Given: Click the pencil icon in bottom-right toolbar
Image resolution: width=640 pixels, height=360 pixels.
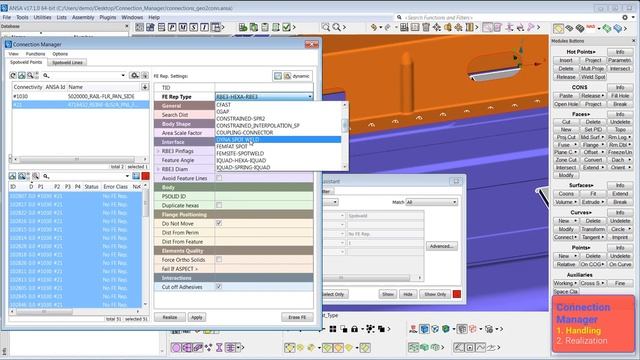Looking at the screenshot, I should pos(459,348).
